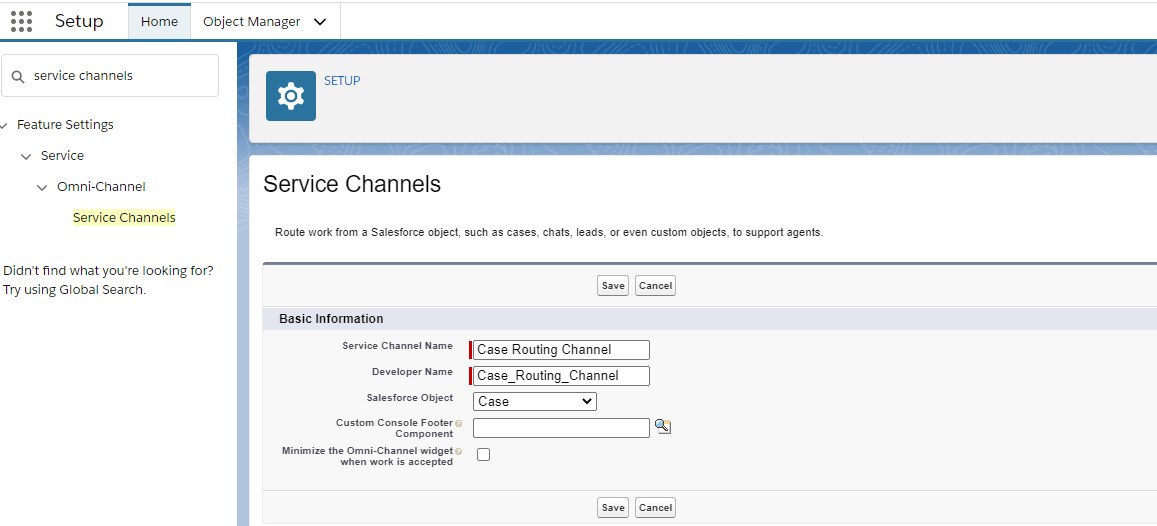Image resolution: width=1157 pixels, height=526 pixels.
Task: Open the App Launcher grid icon
Action: click(x=21, y=21)
